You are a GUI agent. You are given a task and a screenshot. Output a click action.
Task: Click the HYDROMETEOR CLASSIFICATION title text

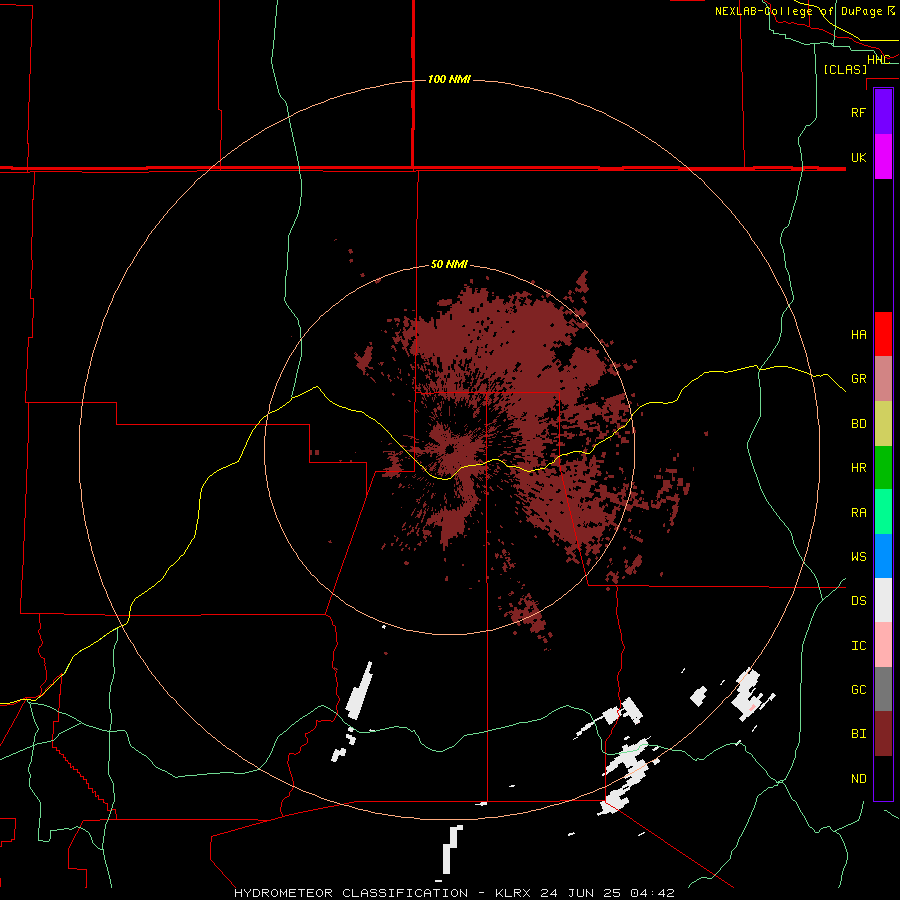[x=351, y=893]
